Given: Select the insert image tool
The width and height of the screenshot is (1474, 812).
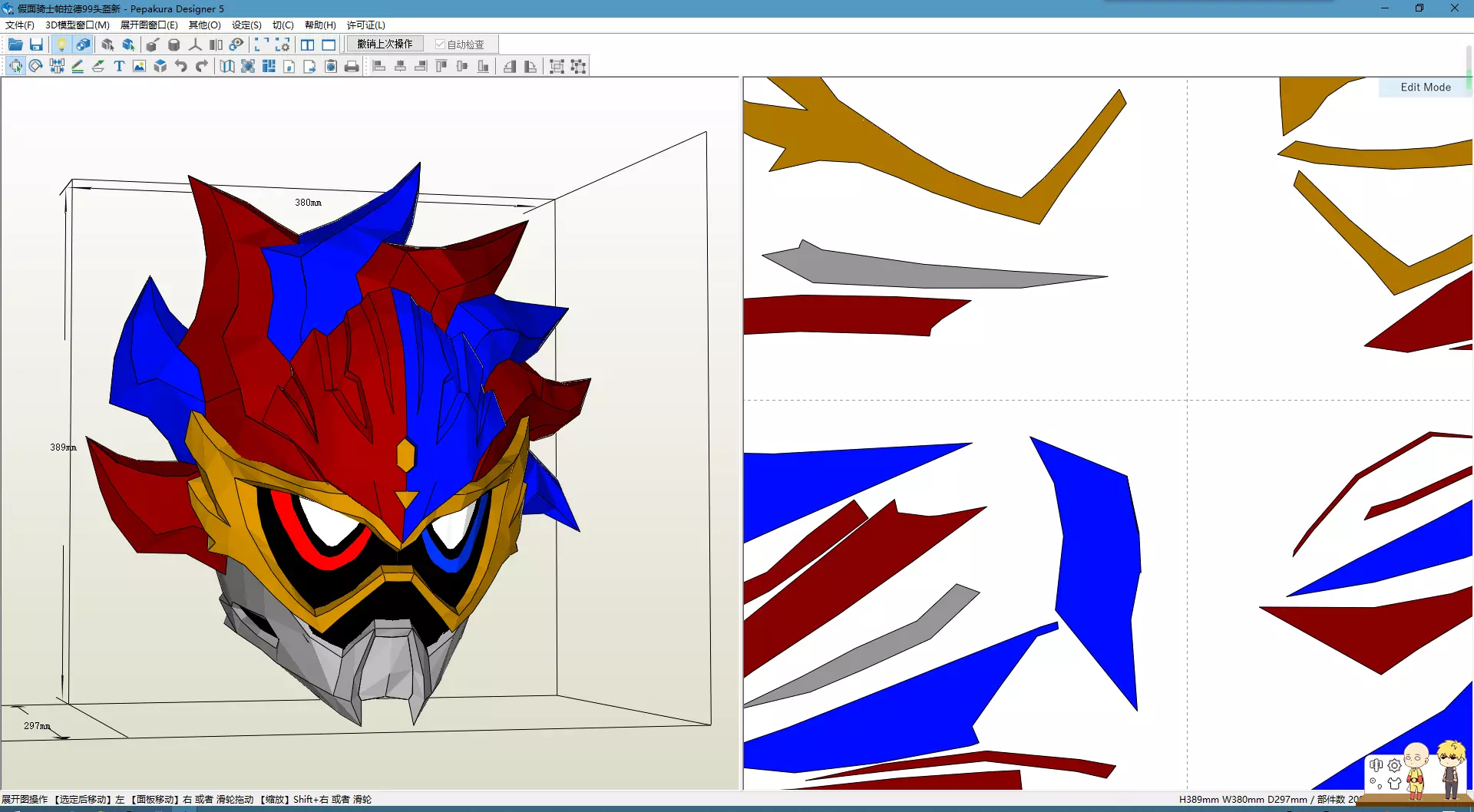Looking at the screenshot, I should [139, 66].
